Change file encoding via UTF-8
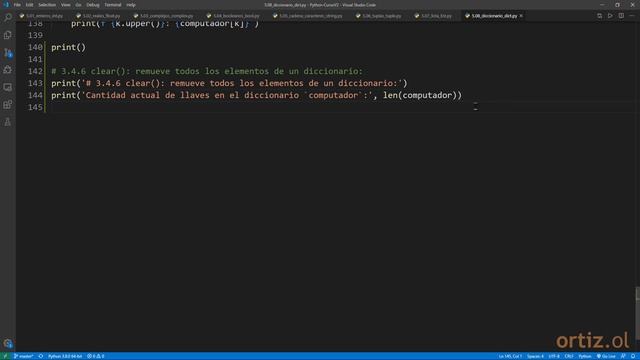Image resolution: width=640 pixels, height=360 pixels. click(554, 356)
